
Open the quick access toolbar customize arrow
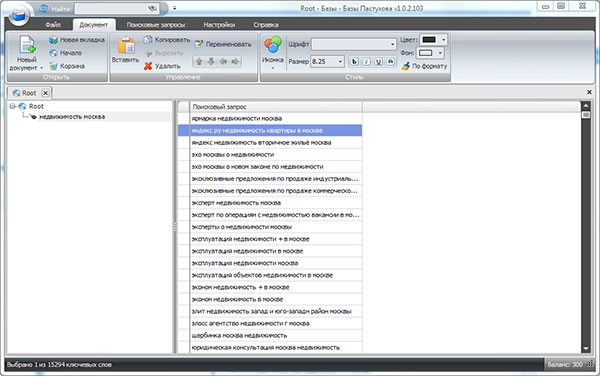pyautogui.click(x=174, y=8)
